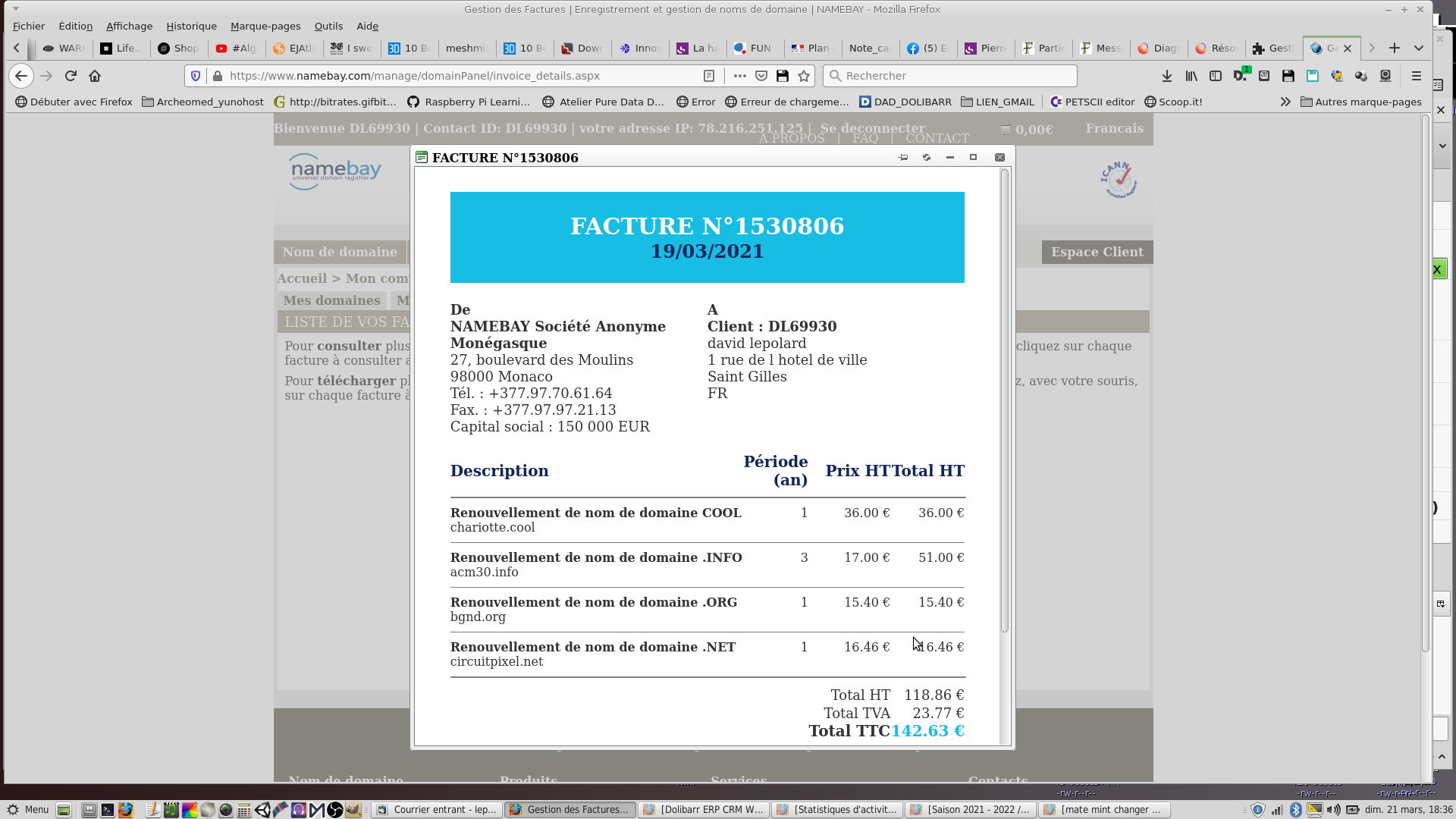
Task: Open Firefox hamburger application menu
Action: [1416, 76]
